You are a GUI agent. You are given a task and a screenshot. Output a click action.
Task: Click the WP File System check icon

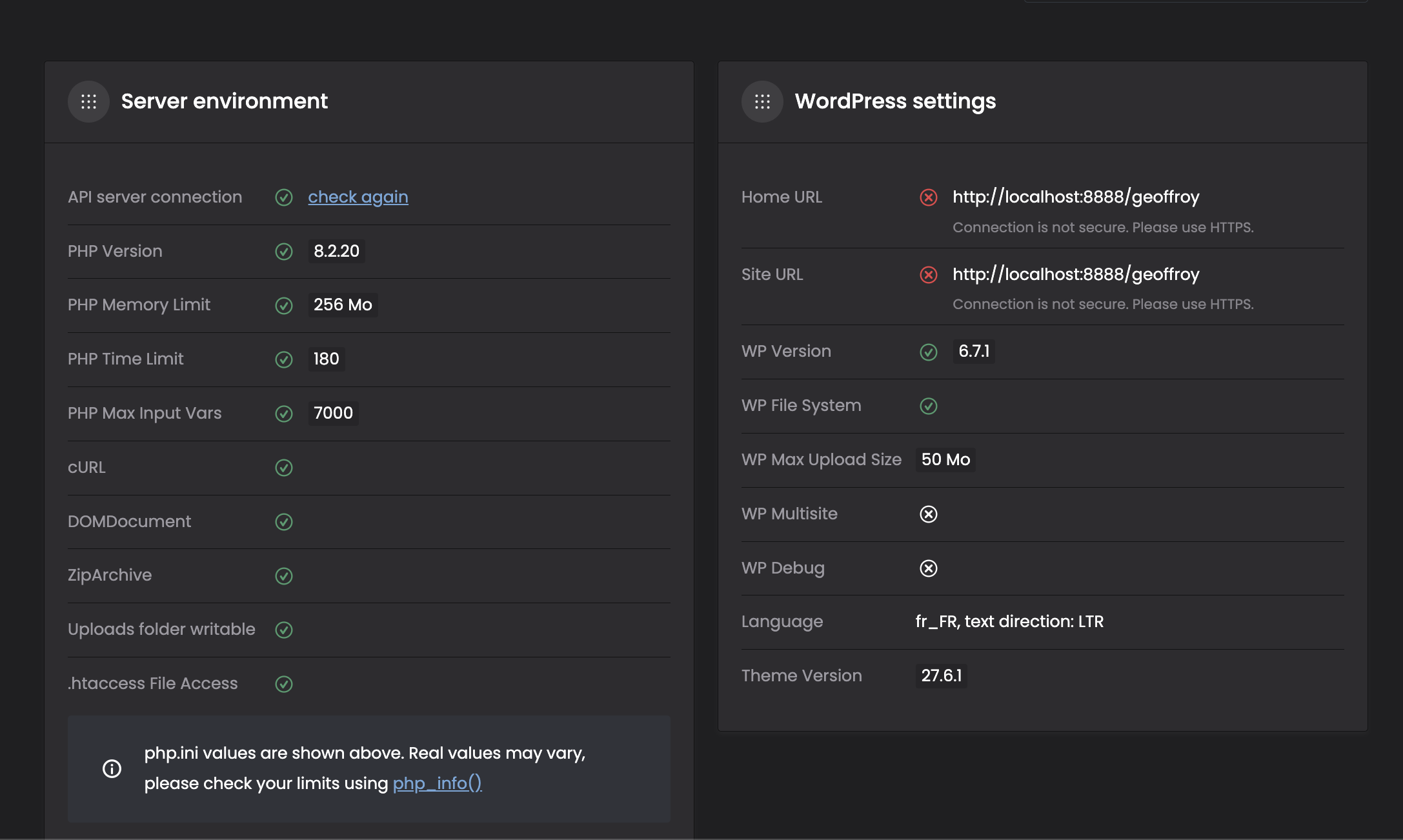coord(929,406)
